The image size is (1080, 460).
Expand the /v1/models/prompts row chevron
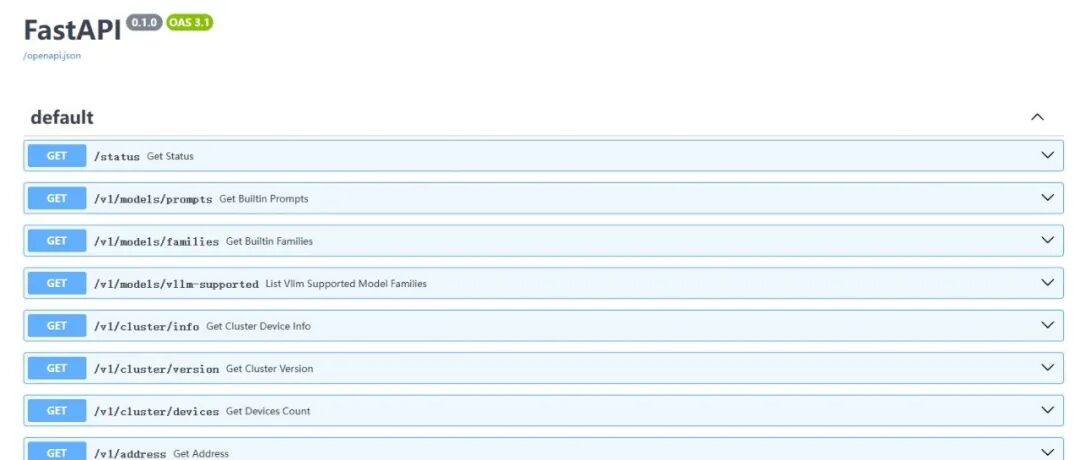(x=1048, y=198)
